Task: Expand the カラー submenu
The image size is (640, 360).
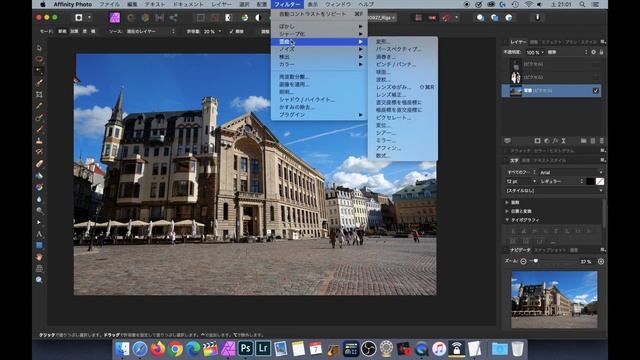Action: pyautogui.click(x=319, y=64)
